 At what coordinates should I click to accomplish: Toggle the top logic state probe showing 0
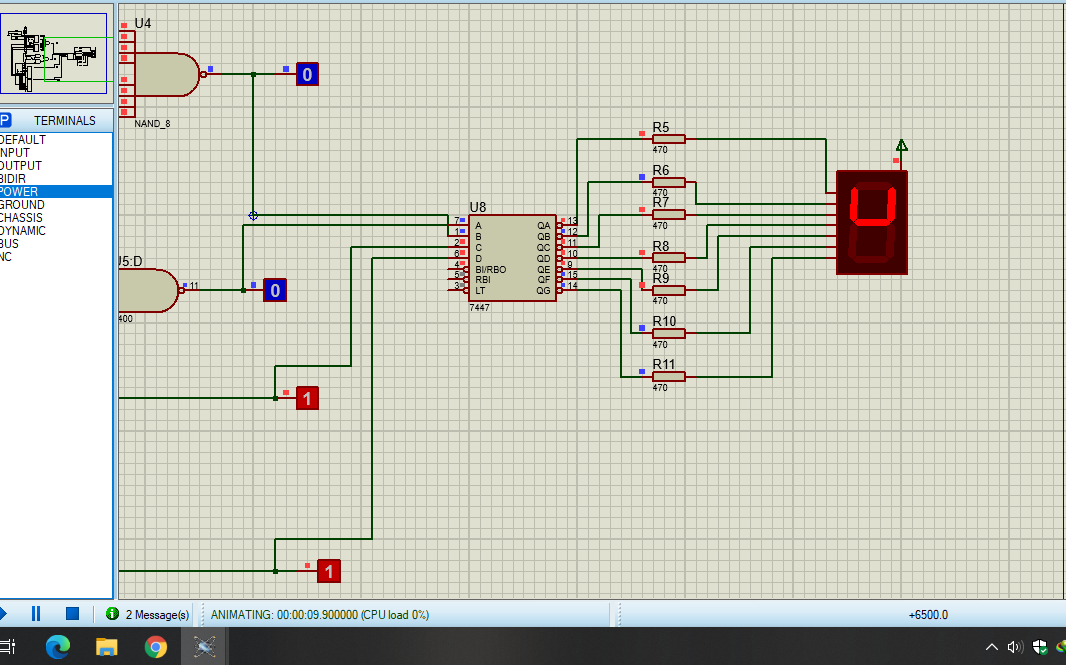(307, 73)
